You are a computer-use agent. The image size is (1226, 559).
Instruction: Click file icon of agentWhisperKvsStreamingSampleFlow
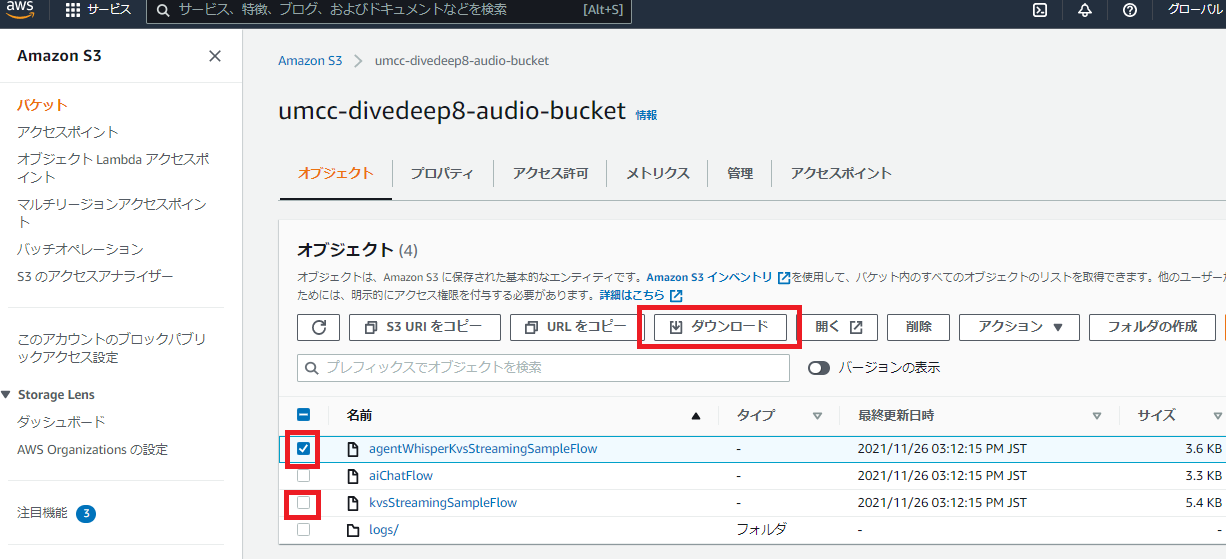coord(353,449)
